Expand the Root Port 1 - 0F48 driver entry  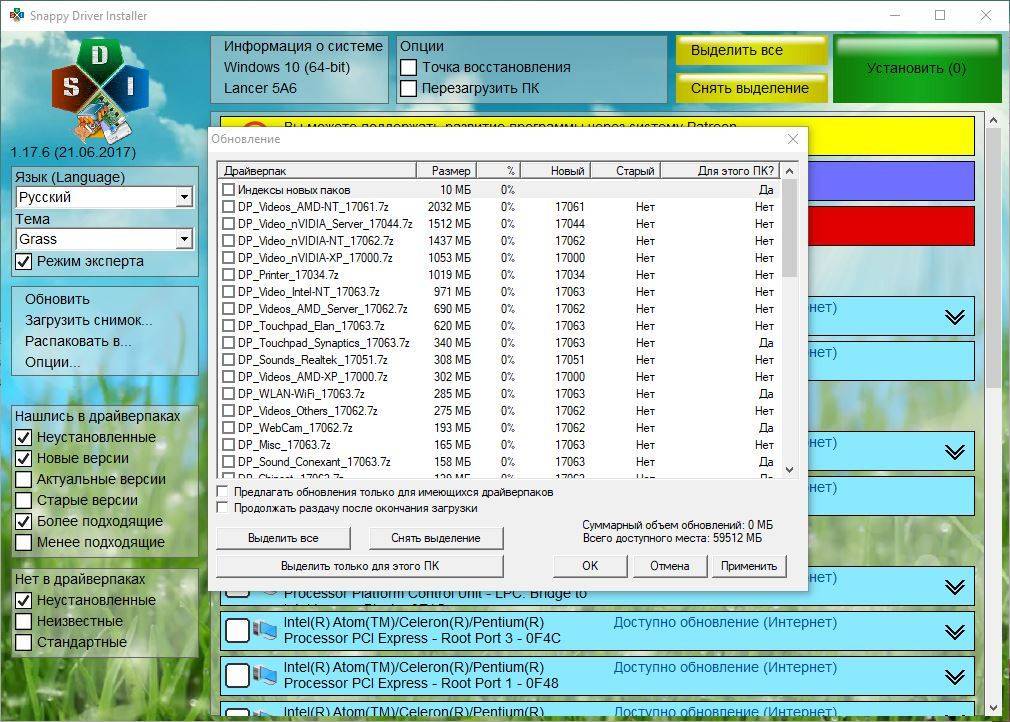[x=955, y=676]
